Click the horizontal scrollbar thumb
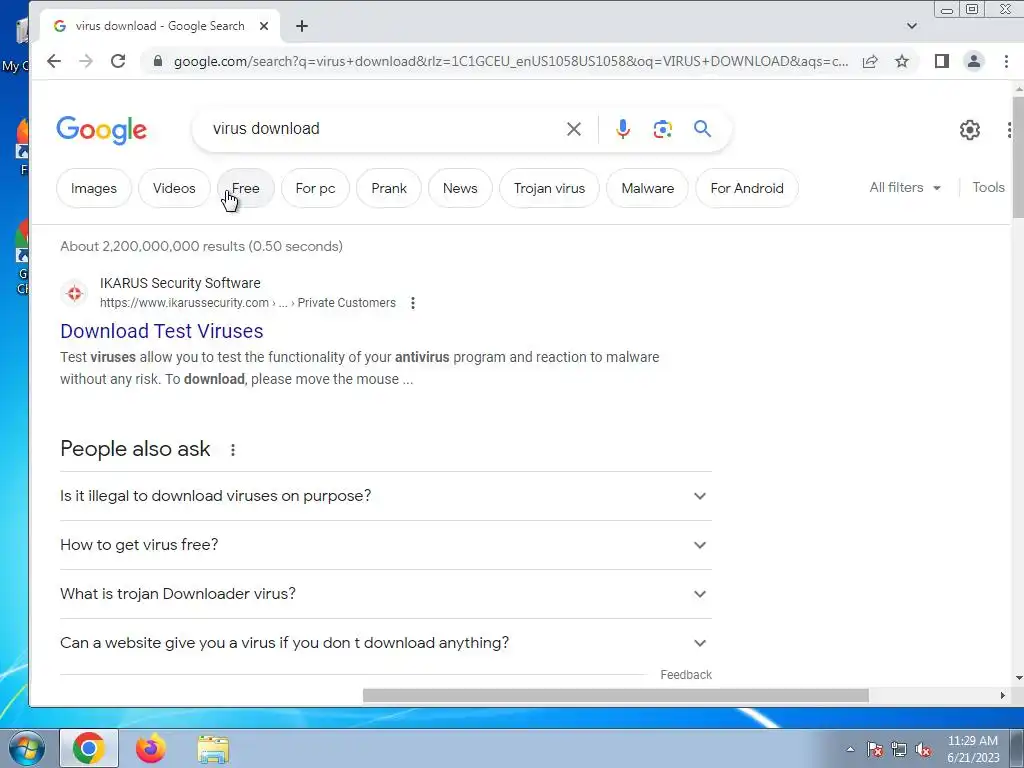Screen dimensions: 1024x768 click(615, 696)
